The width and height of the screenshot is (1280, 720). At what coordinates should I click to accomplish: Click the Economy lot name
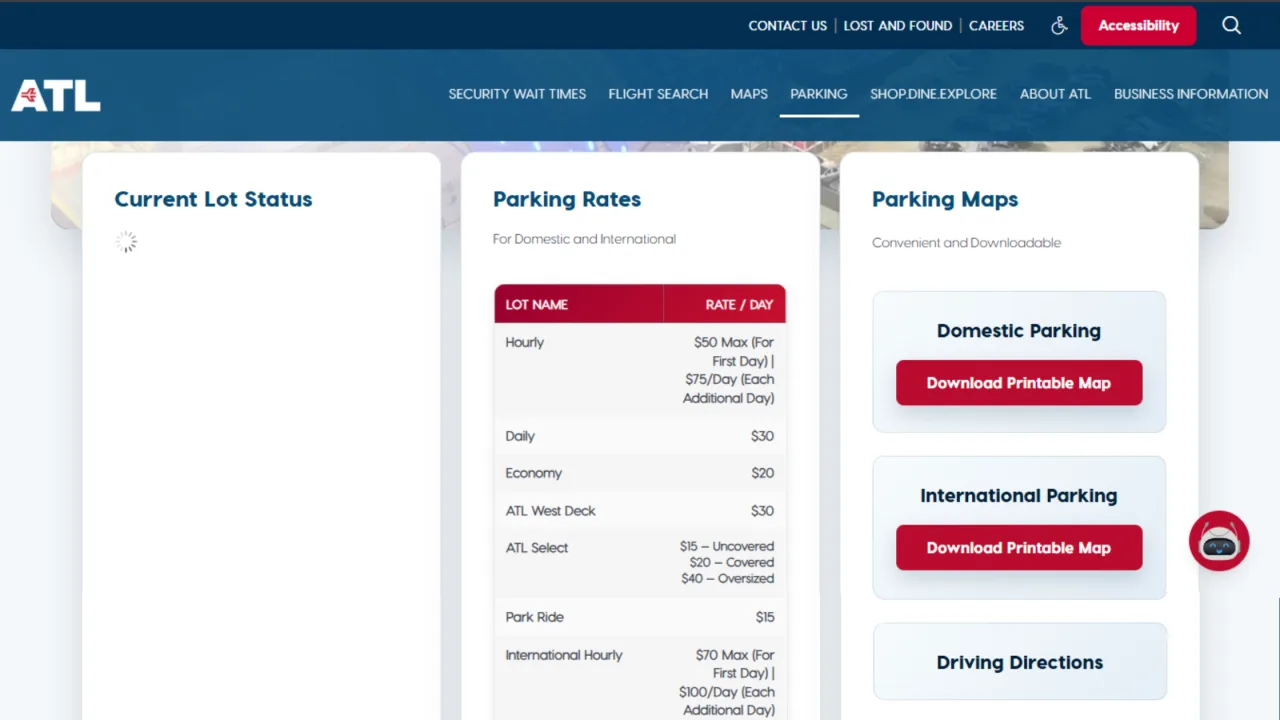coord(533,473)
